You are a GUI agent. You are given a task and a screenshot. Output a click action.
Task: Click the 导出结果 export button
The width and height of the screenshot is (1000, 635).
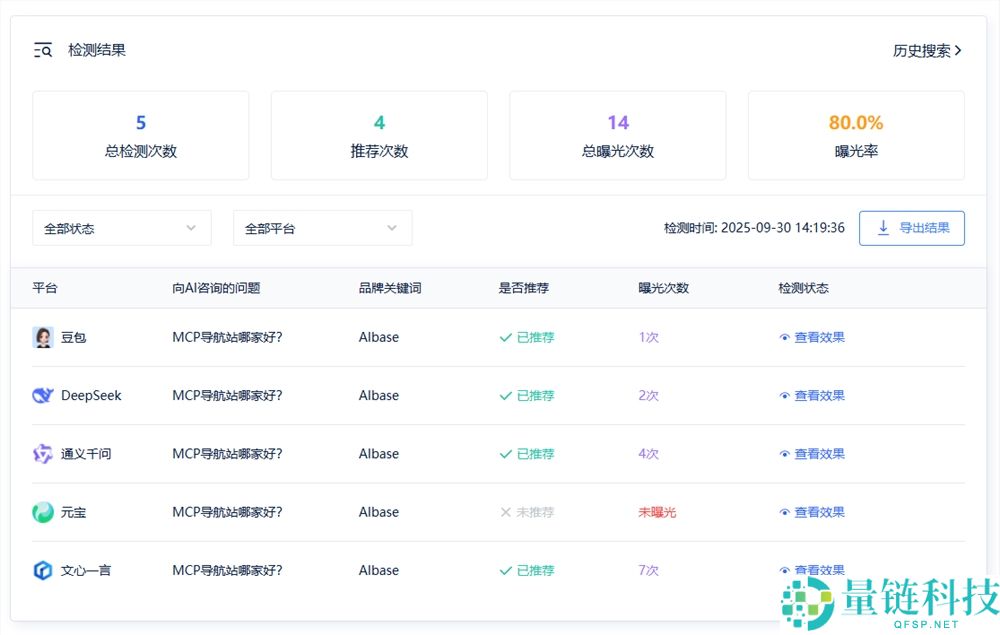pyautogui.click(x=911, y=228)
